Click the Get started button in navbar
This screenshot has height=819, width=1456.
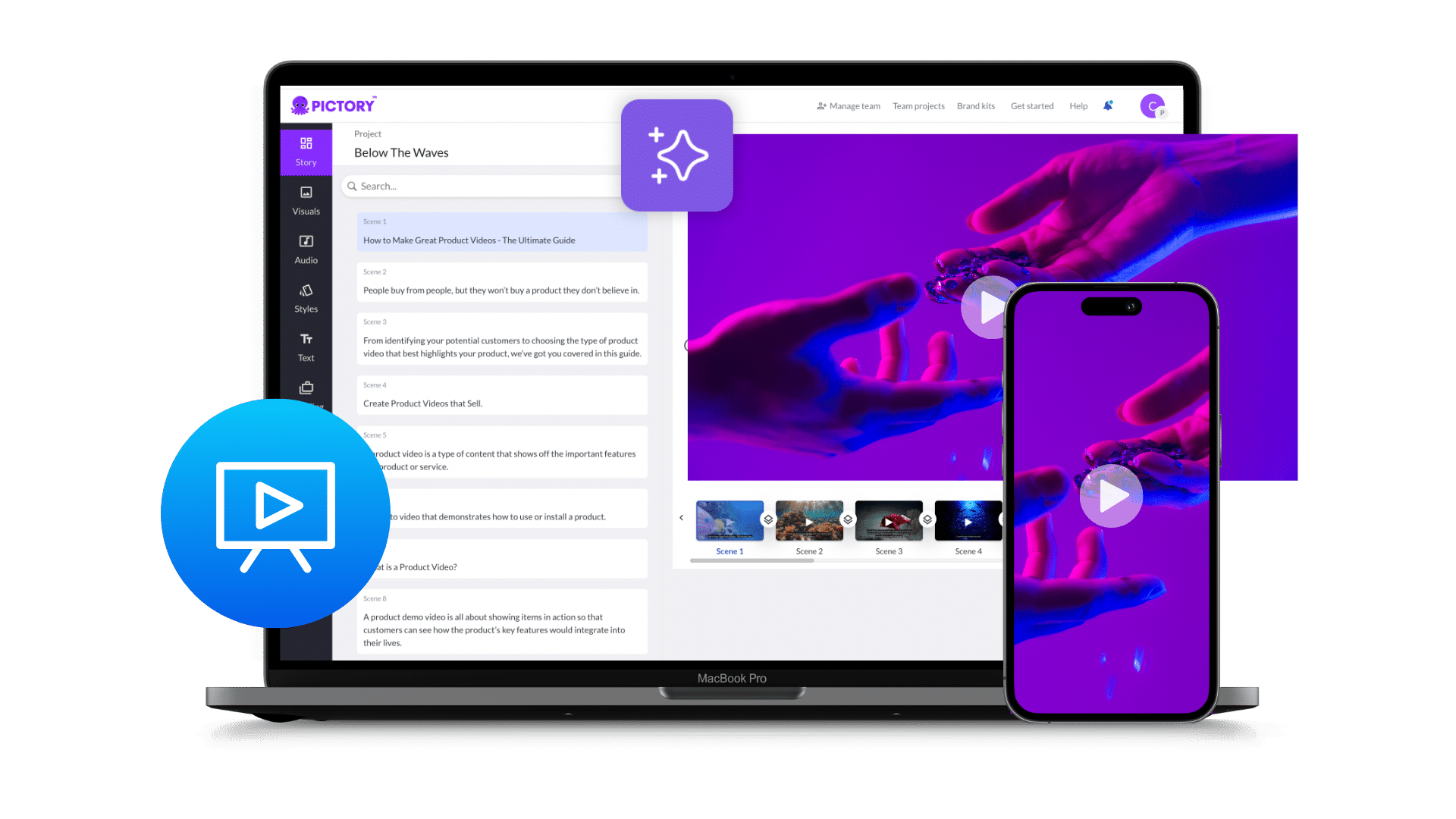point(1031,106)
